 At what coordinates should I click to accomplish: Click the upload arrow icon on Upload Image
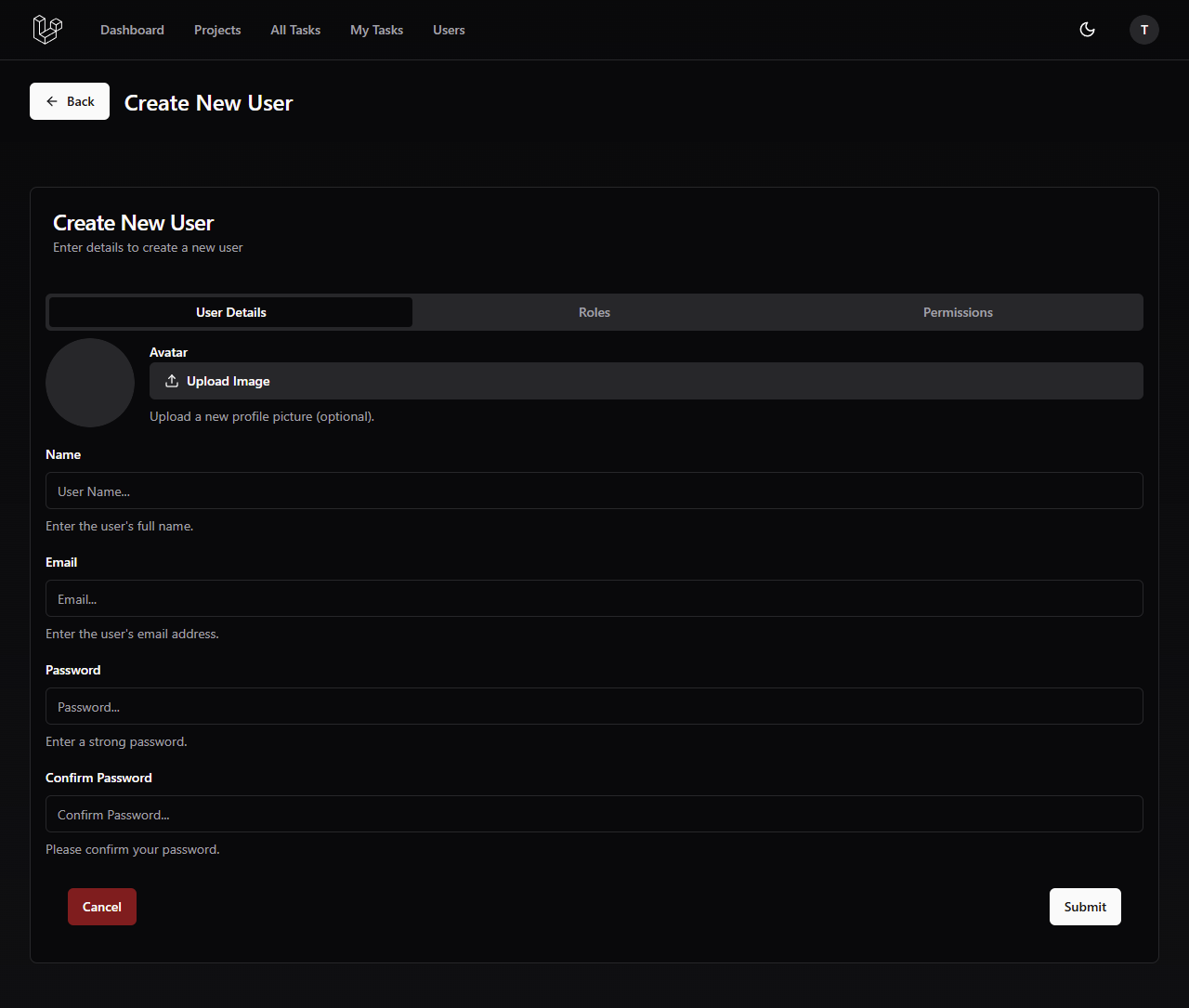[172, 381]
